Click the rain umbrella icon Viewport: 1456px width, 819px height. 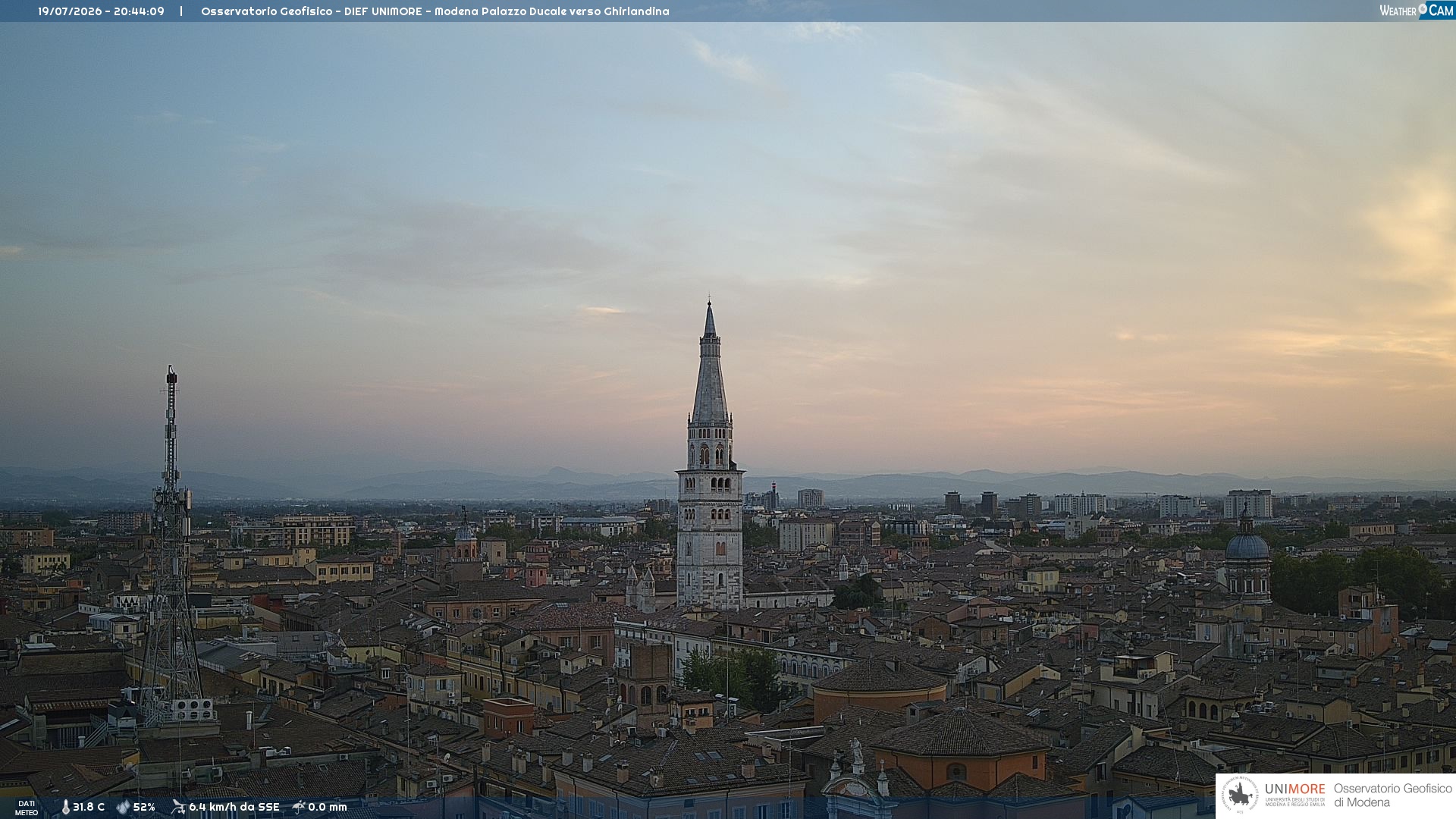click(298, 807)
